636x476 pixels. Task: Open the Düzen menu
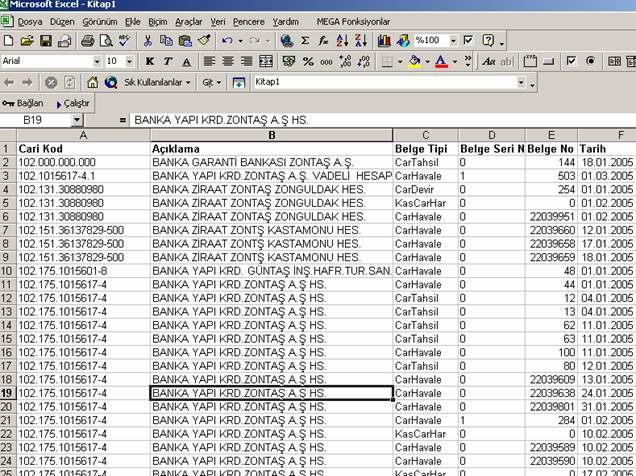point(62,22)
